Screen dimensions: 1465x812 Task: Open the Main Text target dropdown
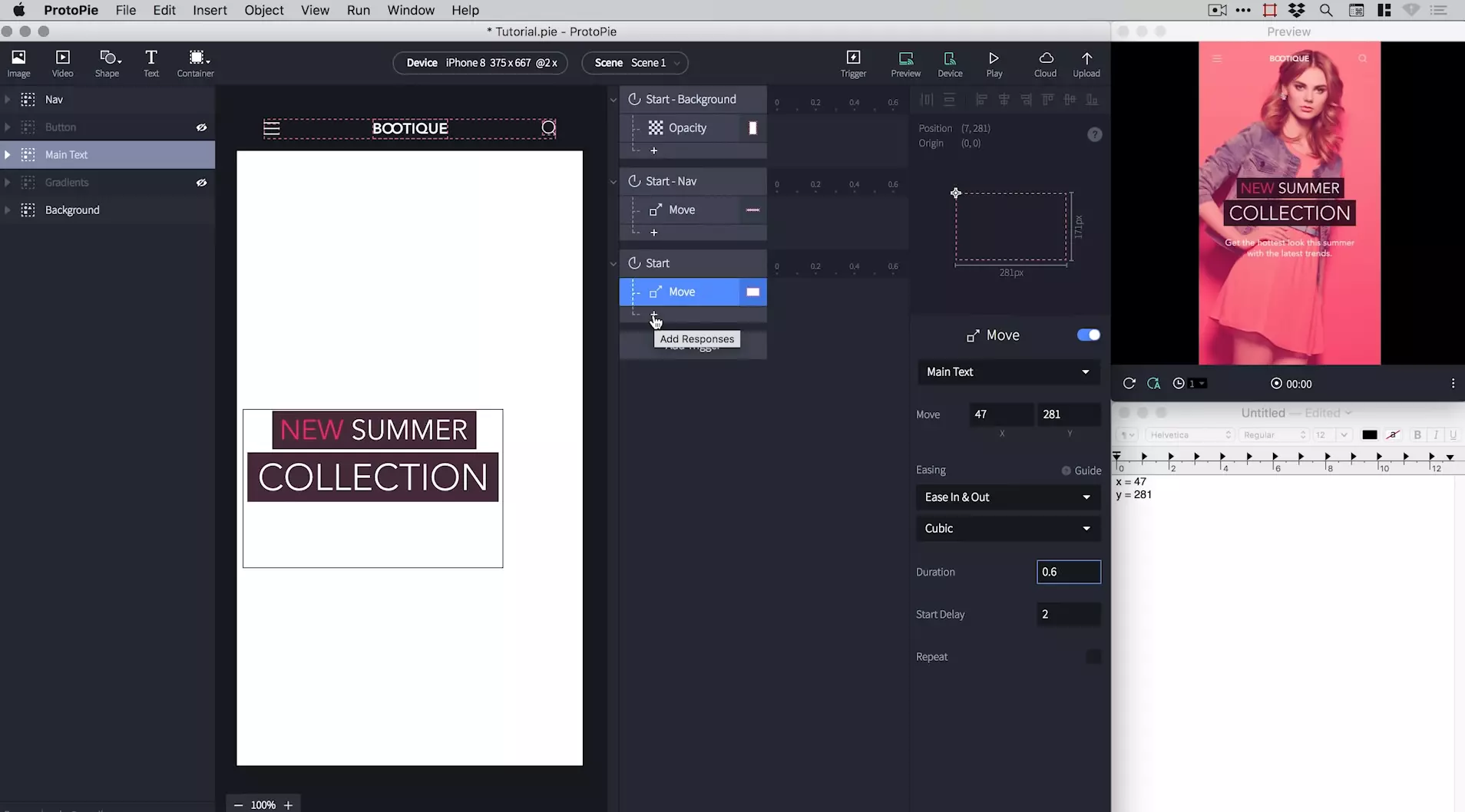(x=1008, y=371)
